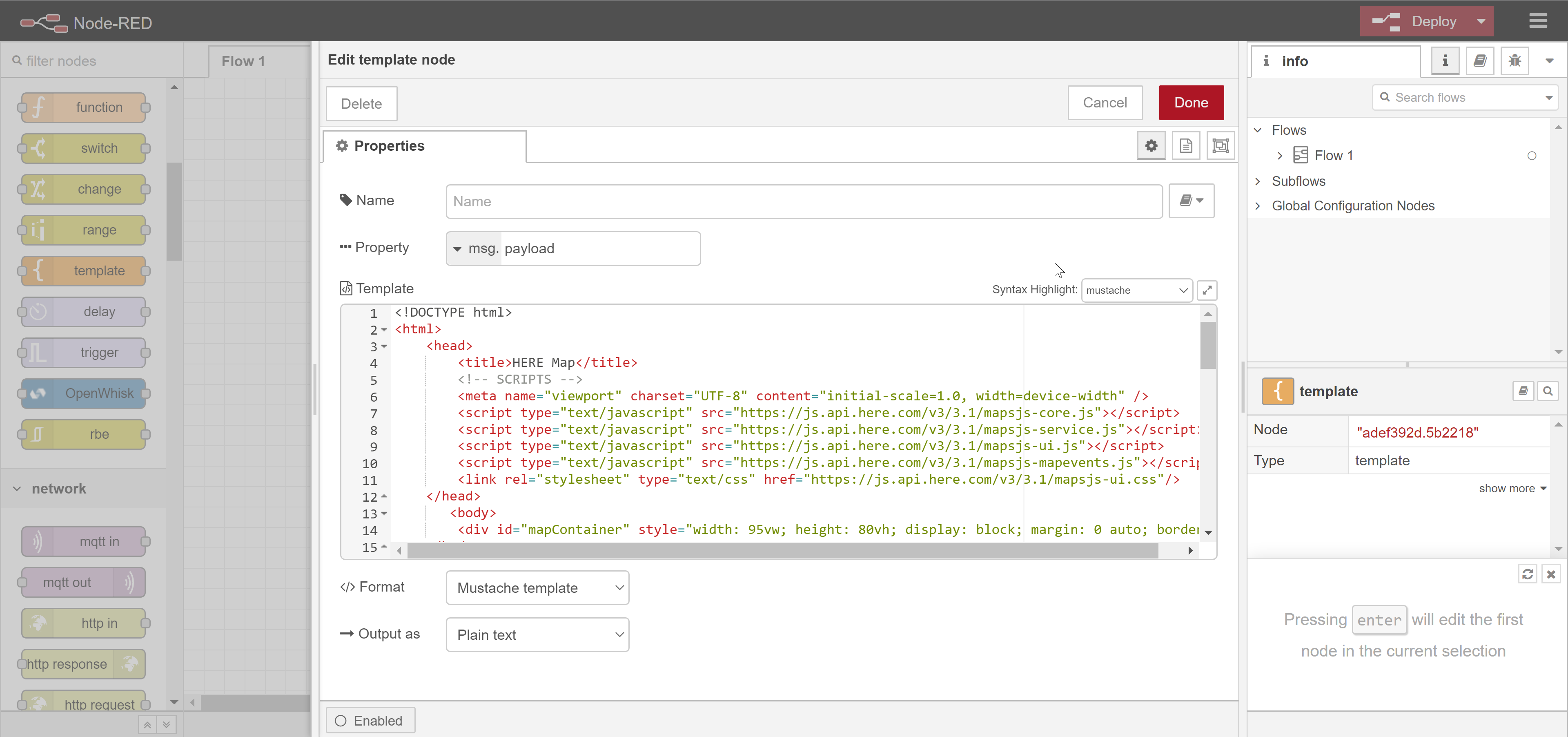Screen dimensions: 1568x737
Task: Click the Name input field
Action: click(x=804, y=201)
